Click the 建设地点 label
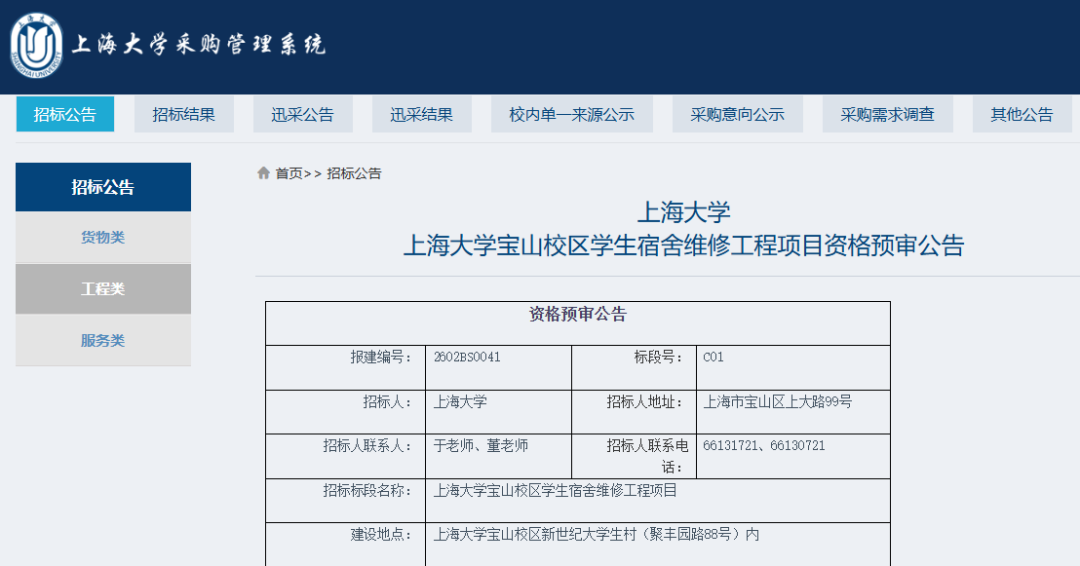This screenshot has width=1080, height=566. point(381,534)
